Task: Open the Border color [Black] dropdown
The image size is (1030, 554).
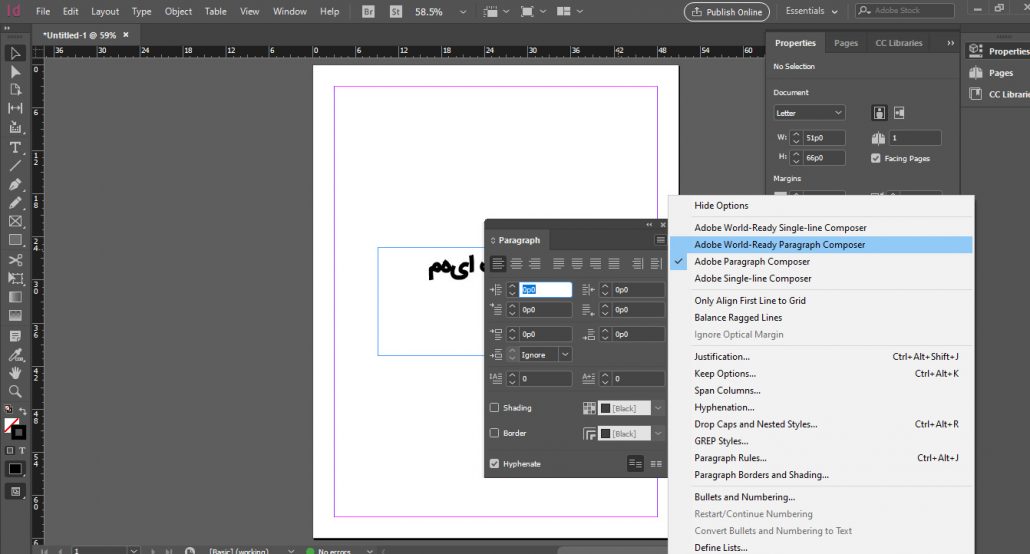Action: click(658, 434)
